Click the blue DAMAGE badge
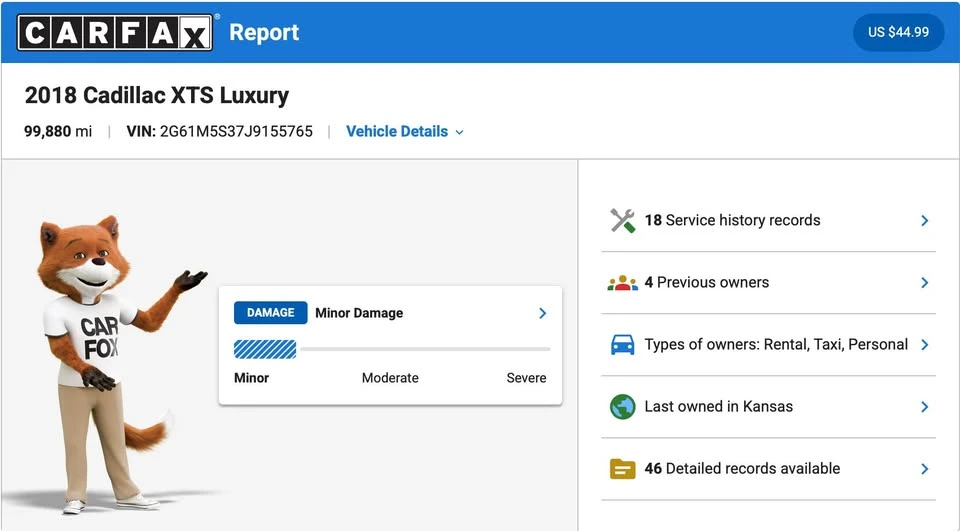Image resolution: width=960 pixels, height=531 pixels. pyautogui.click(x=271, y=313)
